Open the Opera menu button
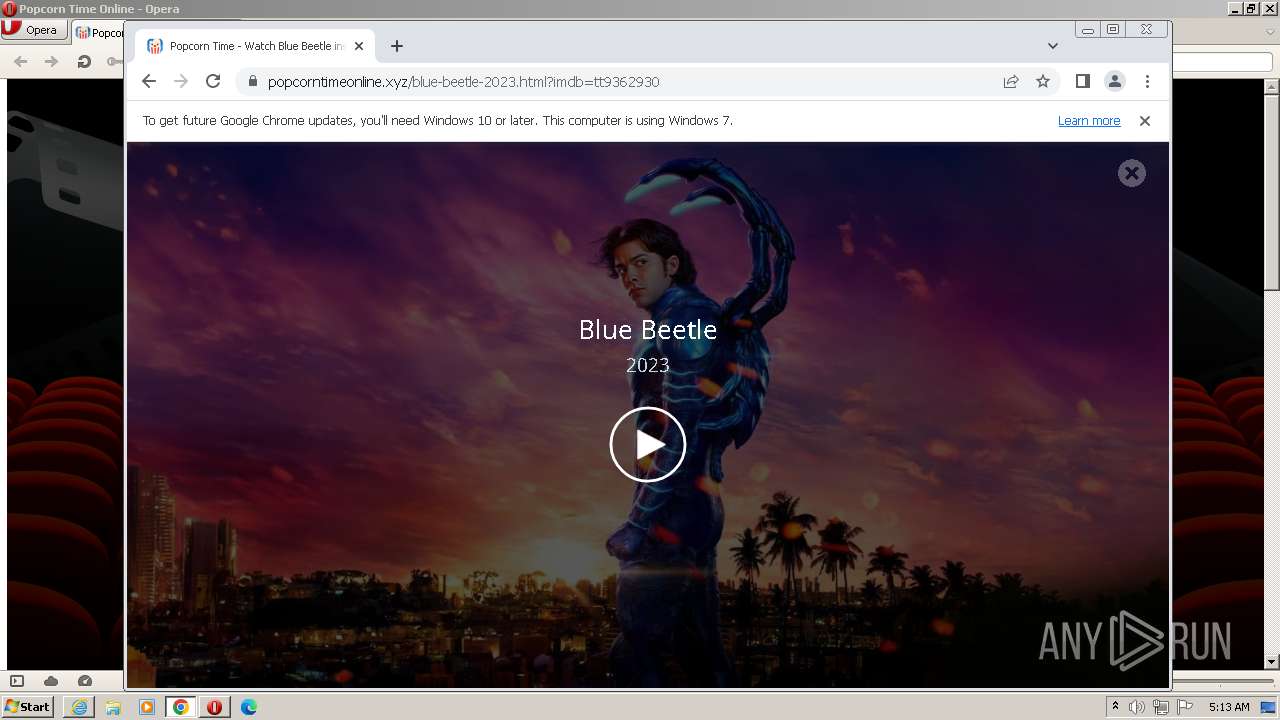 coord(34,30)
